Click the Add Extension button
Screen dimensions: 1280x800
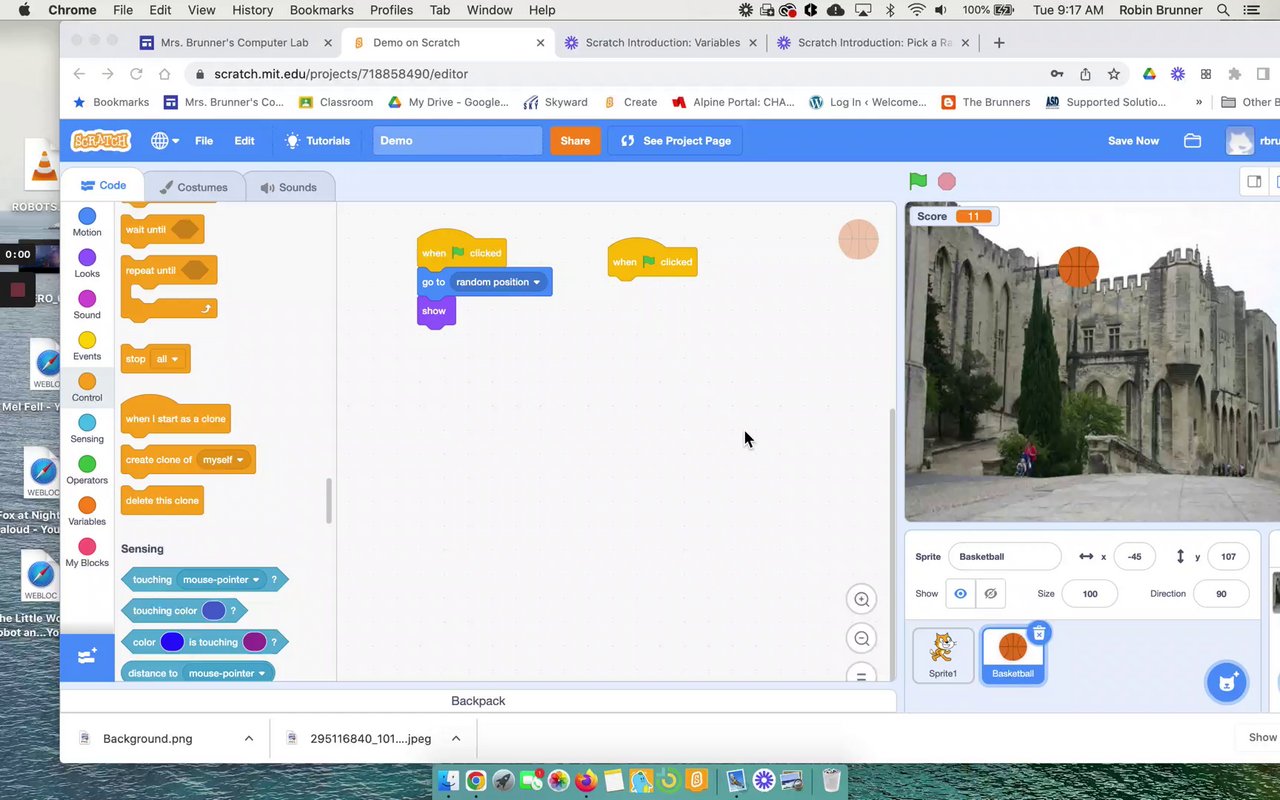point(87,656)
